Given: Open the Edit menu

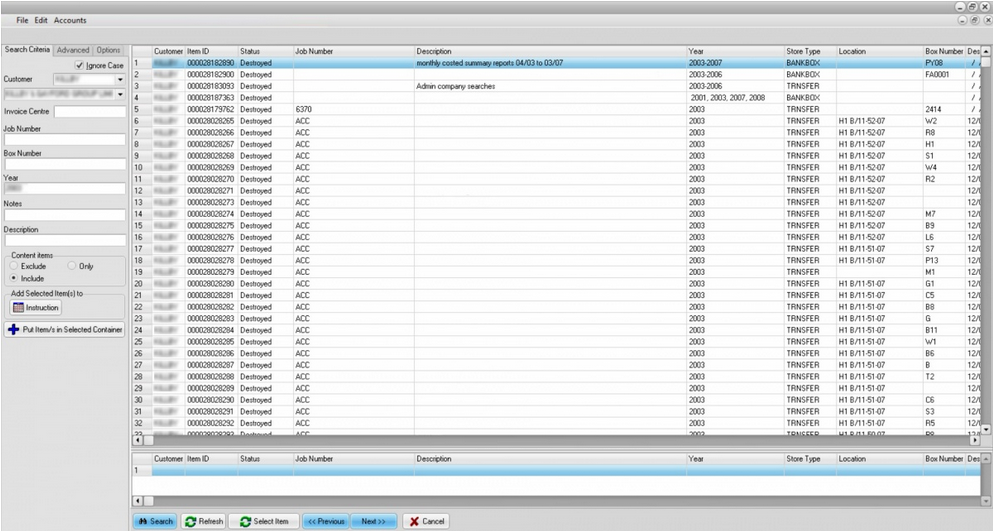Looking at the screenshot, I should (x=40, y=20).
